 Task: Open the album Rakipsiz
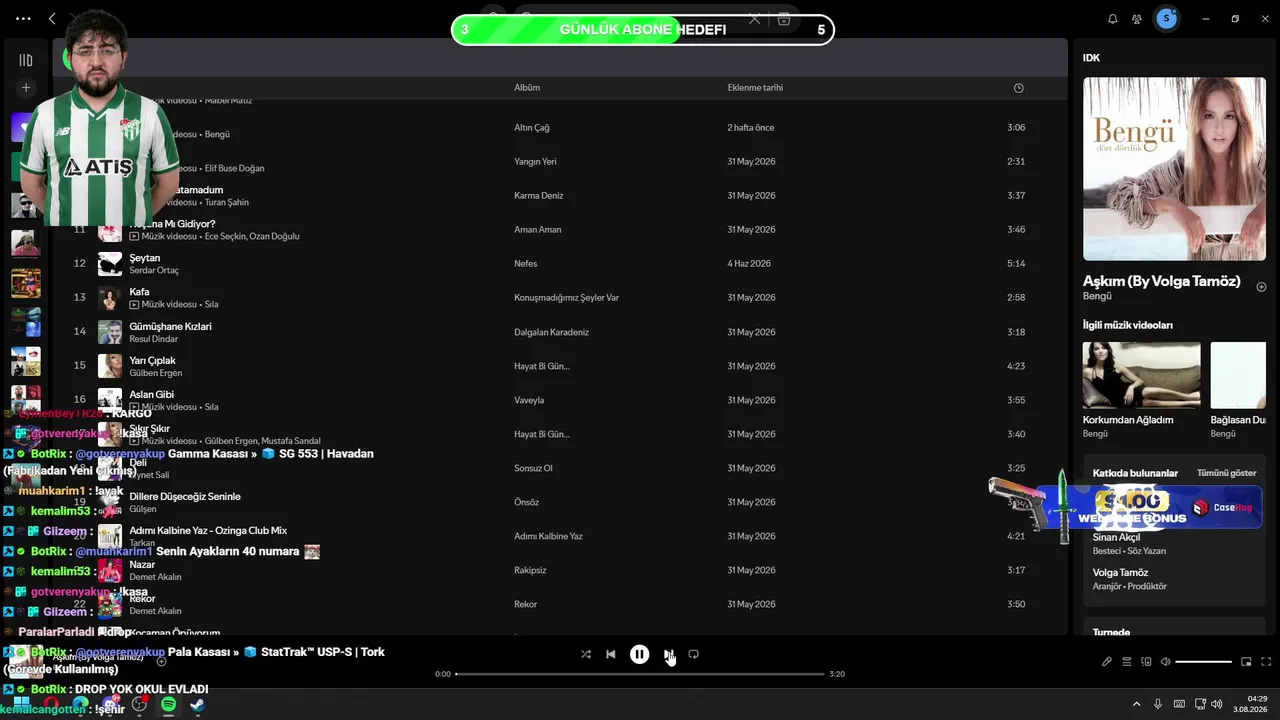(x=530, y=570)
